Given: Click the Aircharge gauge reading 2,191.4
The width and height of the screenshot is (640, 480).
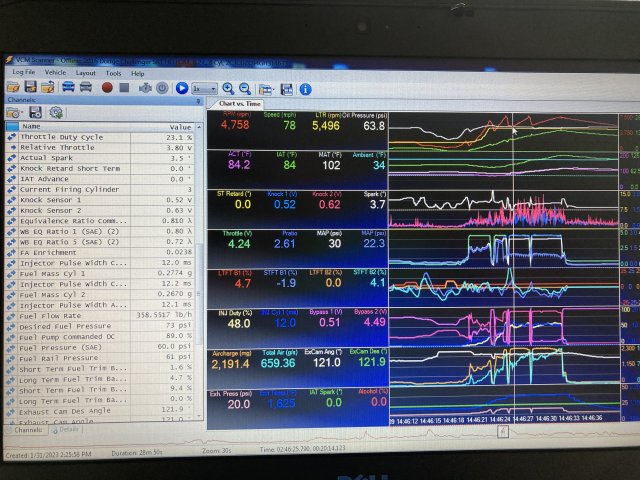Looking at the screenshot, I should tap(230, 364).
